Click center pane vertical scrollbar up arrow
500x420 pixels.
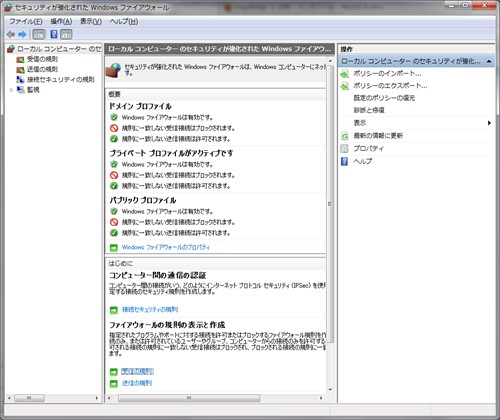(330, 61)
